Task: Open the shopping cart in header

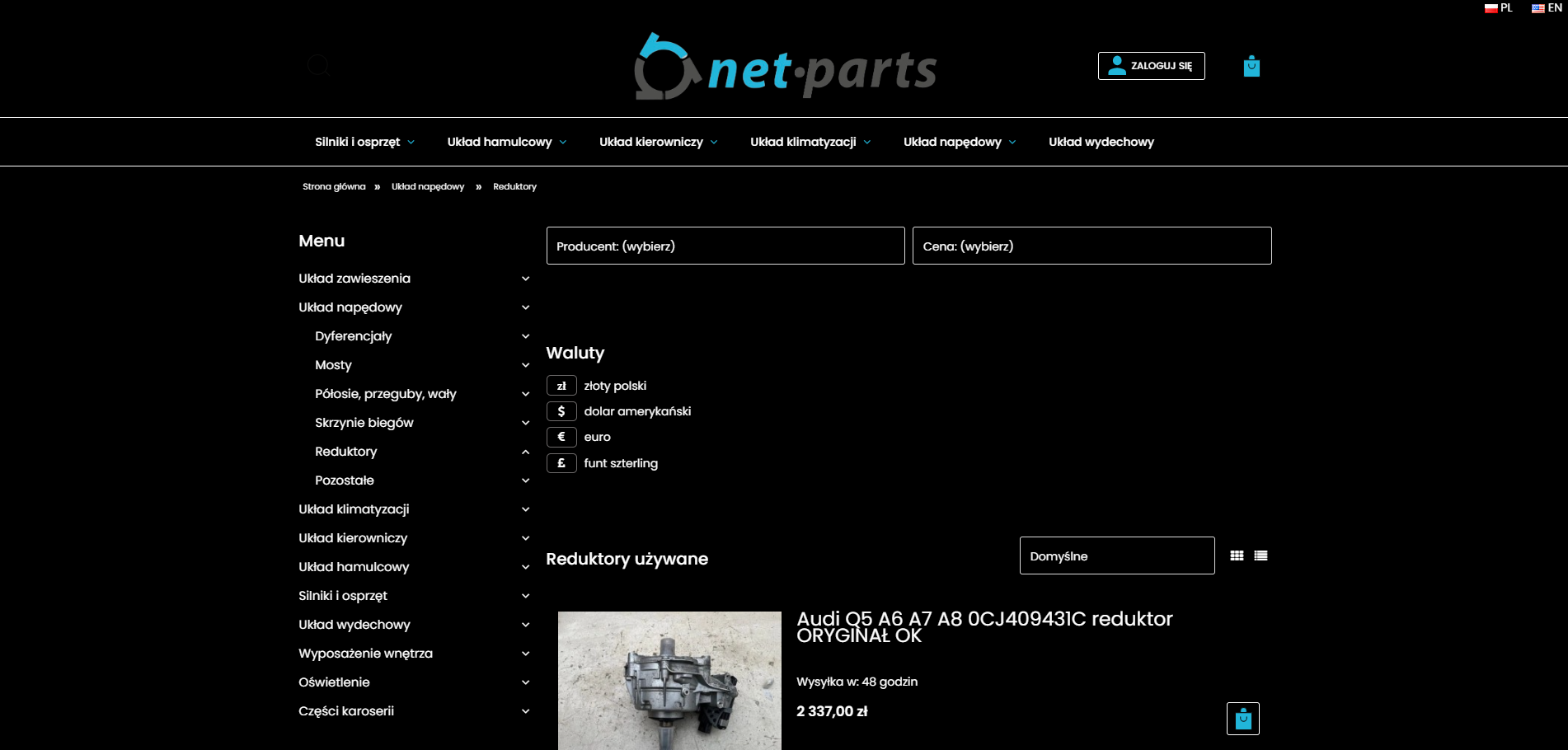Action: (1251, 66)
